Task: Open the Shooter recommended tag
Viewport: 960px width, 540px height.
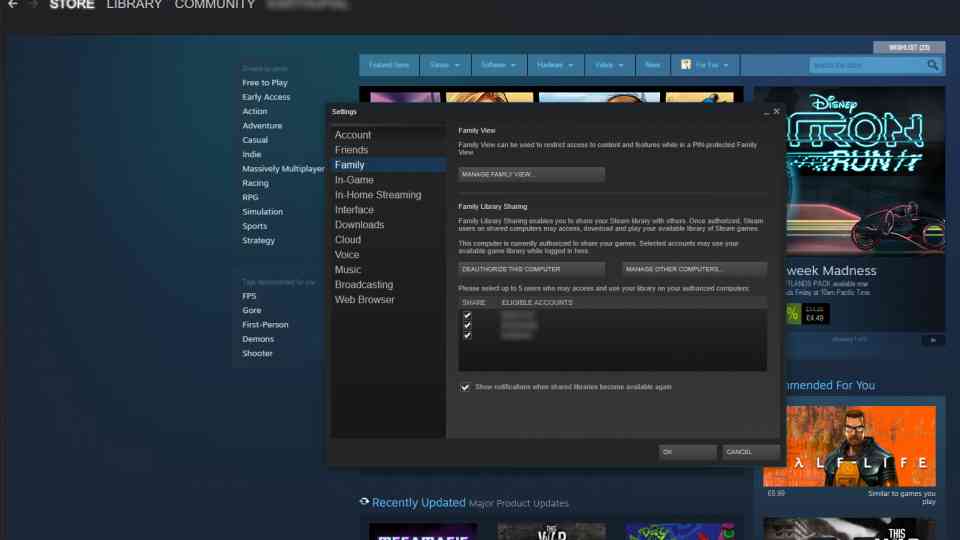Action: [x=257, y=353]
